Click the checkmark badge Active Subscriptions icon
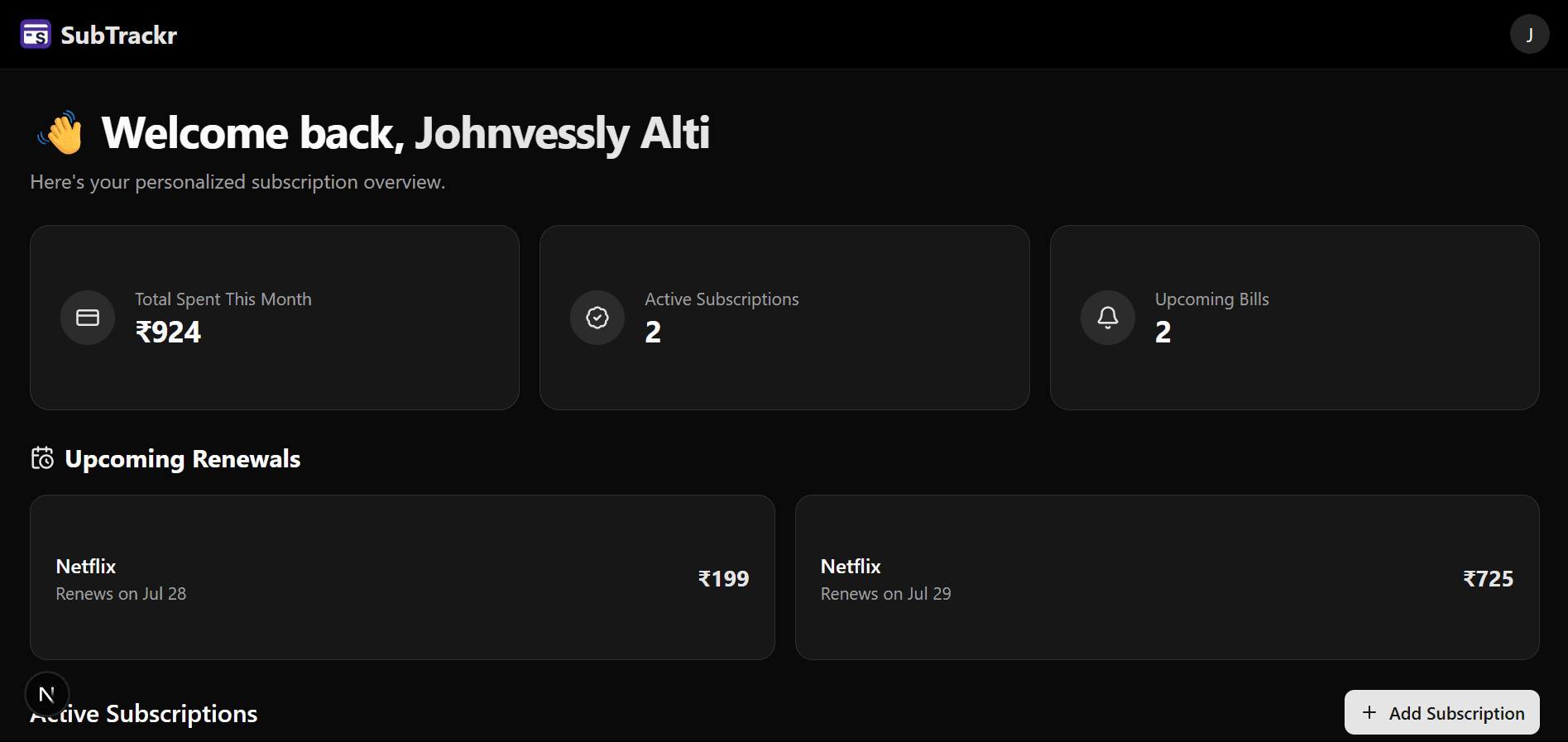 click(x=597, y=318)
